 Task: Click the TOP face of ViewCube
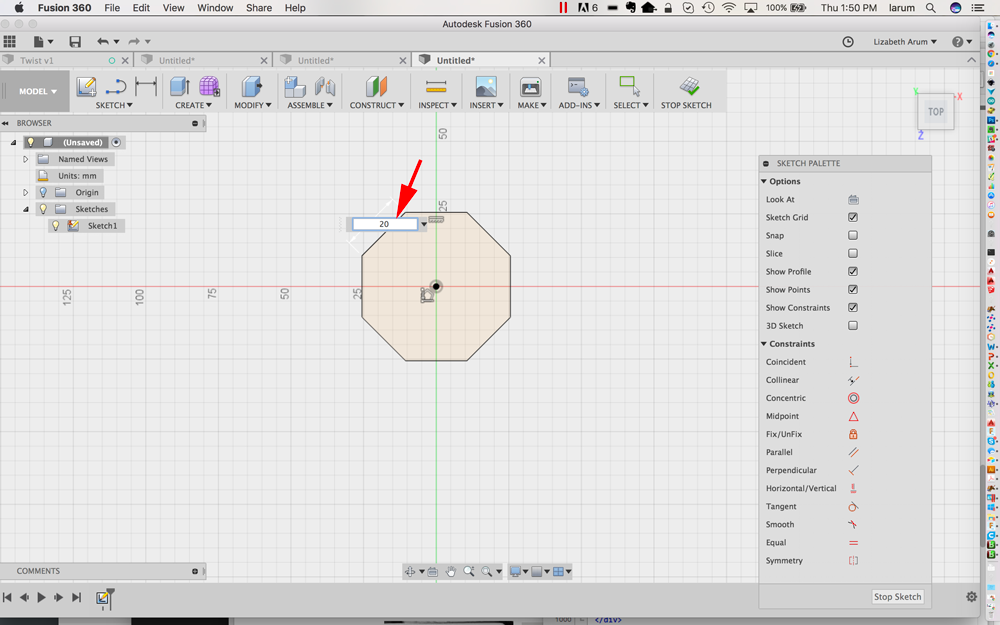(x=936, y=112)
